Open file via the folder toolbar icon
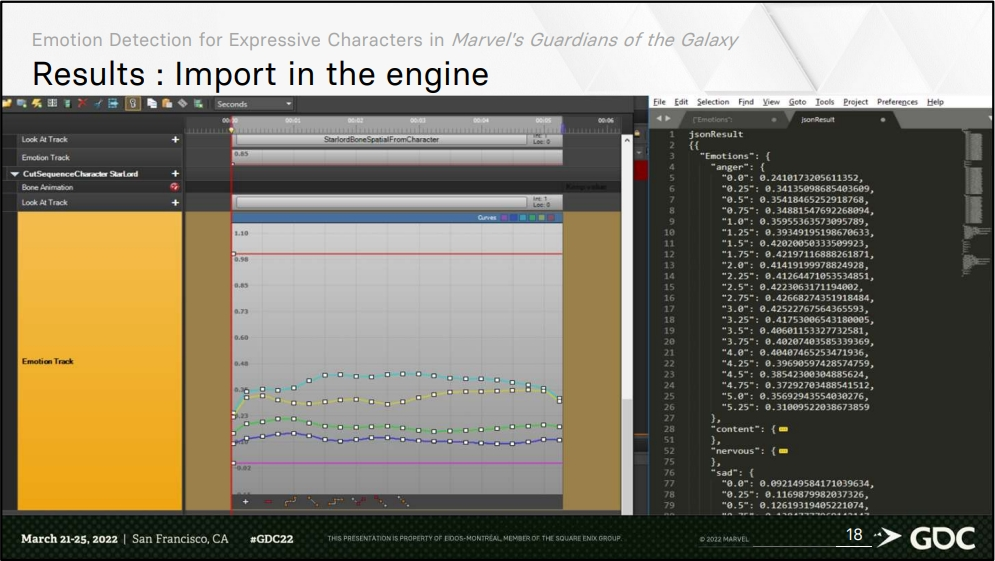 (7, 103)
